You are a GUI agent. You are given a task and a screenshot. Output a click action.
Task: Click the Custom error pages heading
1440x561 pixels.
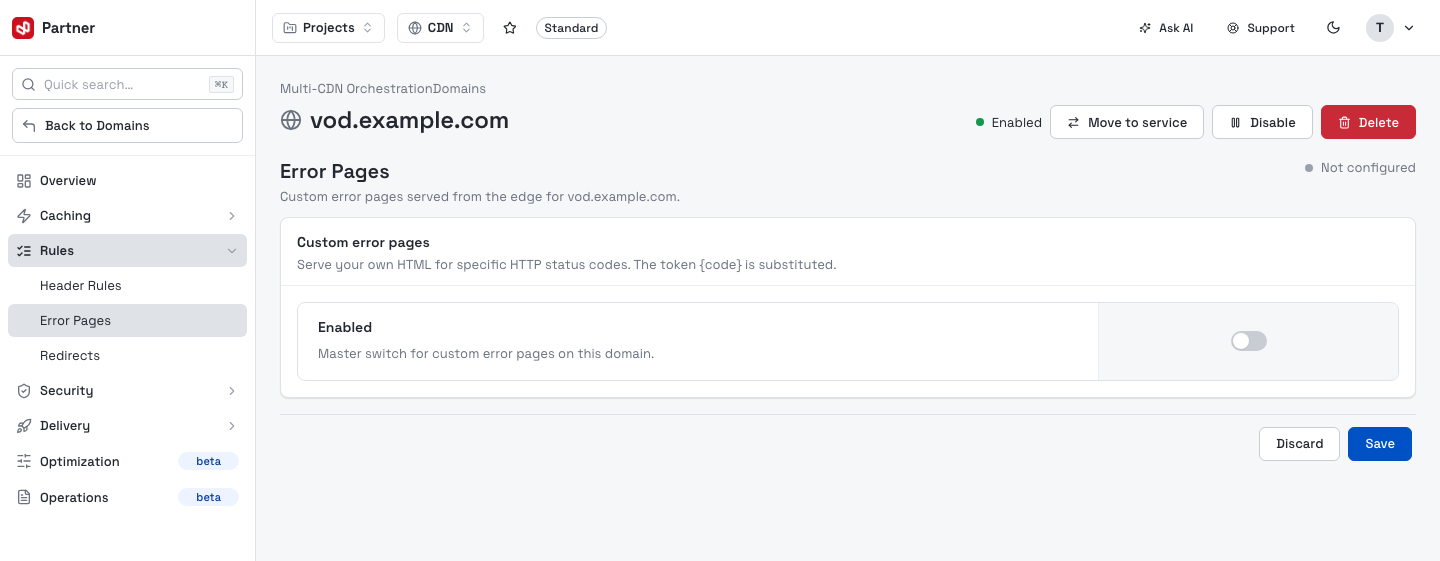[x=364, y=243]
